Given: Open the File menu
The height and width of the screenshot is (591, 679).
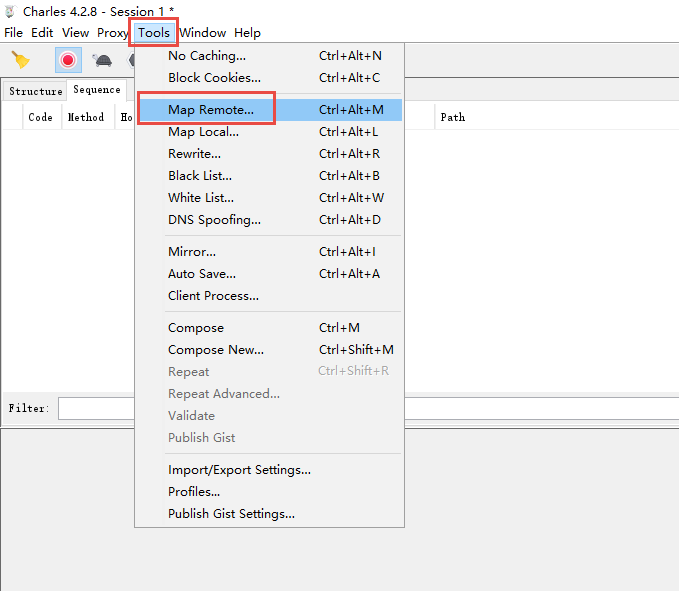Looking at the screenshot, I should [13, 33].
